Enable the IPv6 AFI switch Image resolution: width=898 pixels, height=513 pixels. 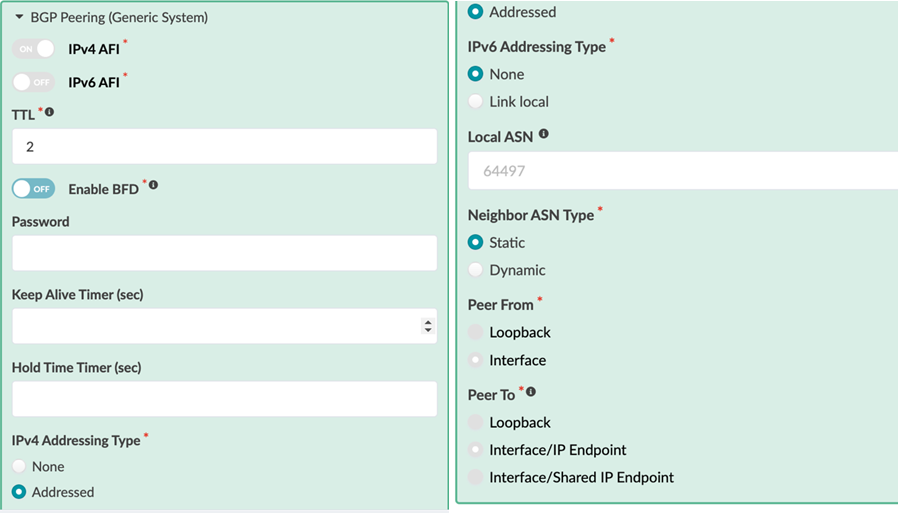pos(33,82)
